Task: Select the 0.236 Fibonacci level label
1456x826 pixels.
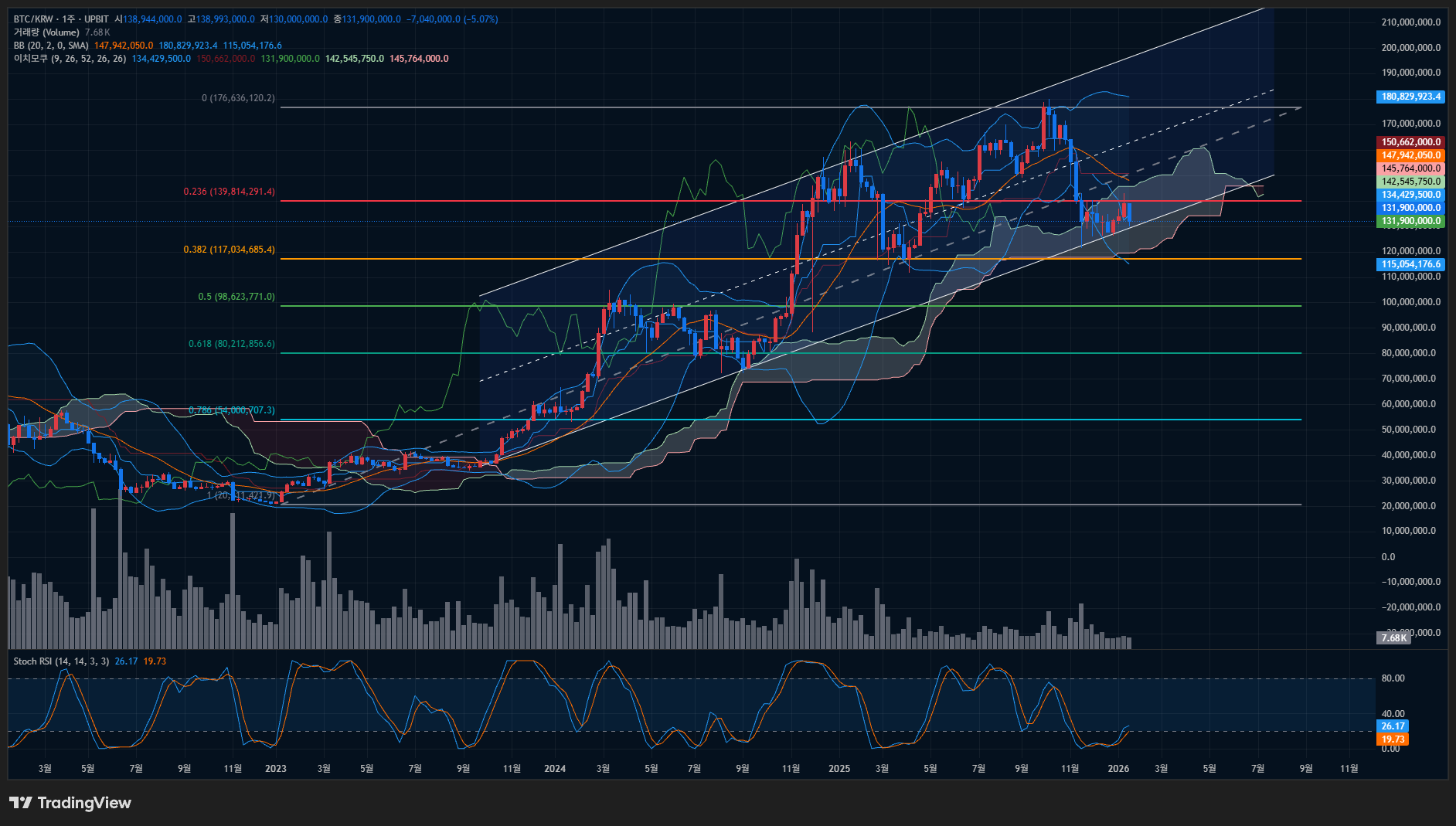Action: [x=229, y=192]
